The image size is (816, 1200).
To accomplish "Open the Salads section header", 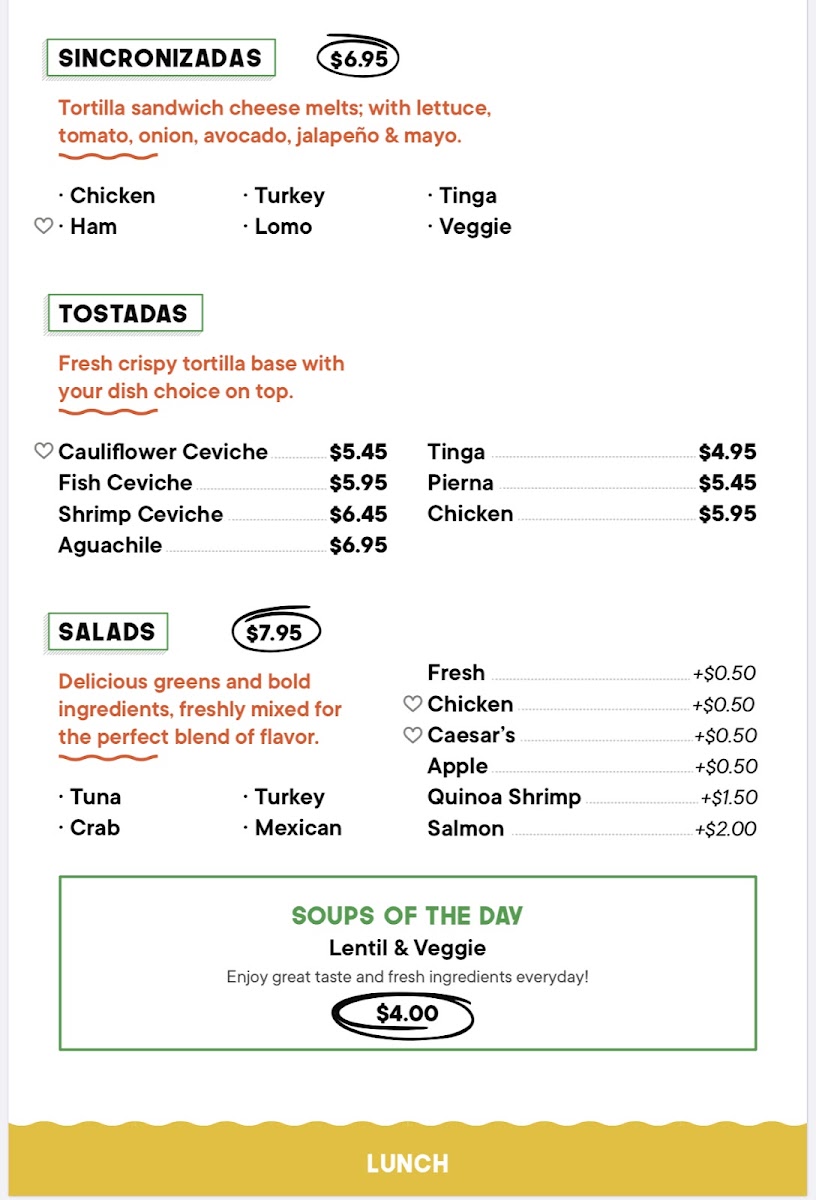I will click(107, 632).
